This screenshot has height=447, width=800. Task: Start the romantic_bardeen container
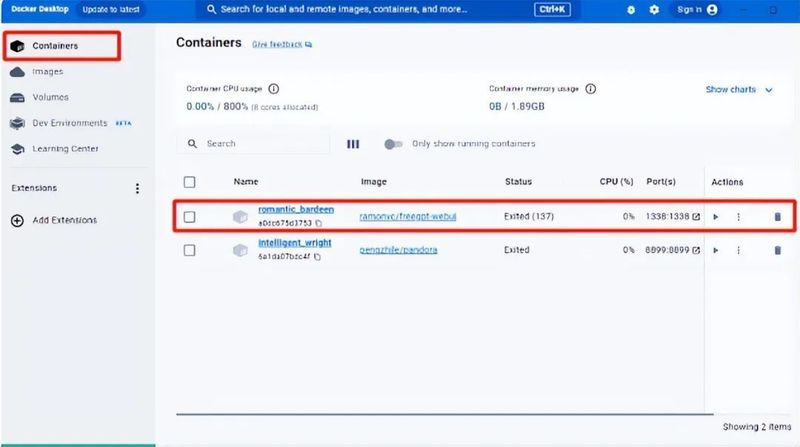(x=716, y=217)
